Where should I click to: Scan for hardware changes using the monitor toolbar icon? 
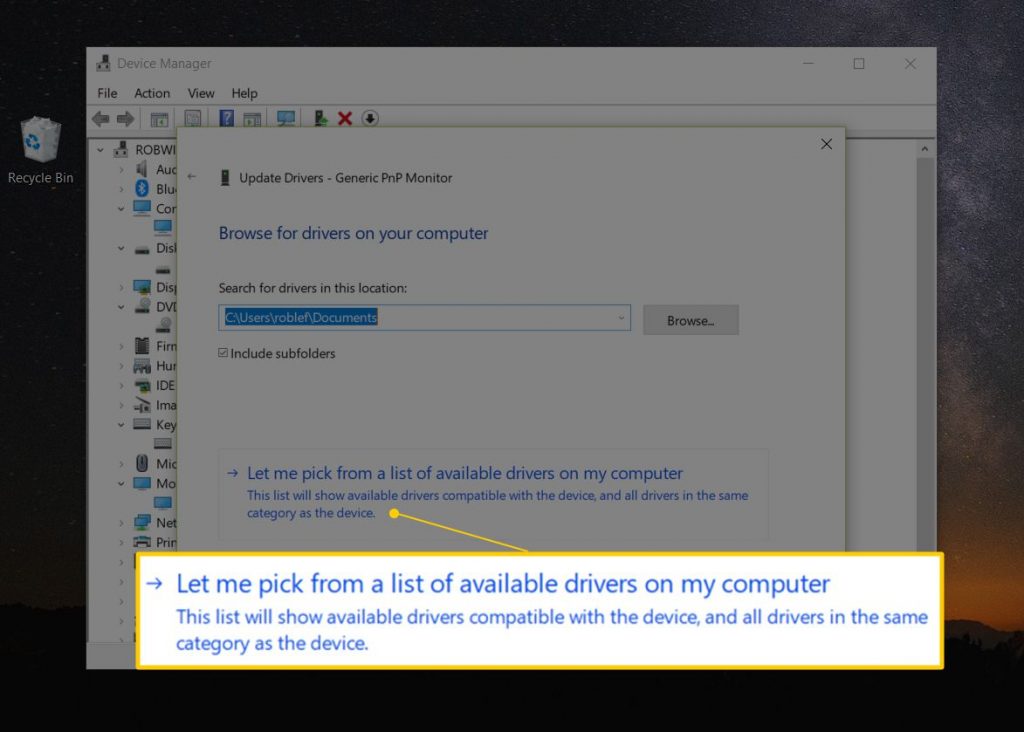[x=285, y=118]
